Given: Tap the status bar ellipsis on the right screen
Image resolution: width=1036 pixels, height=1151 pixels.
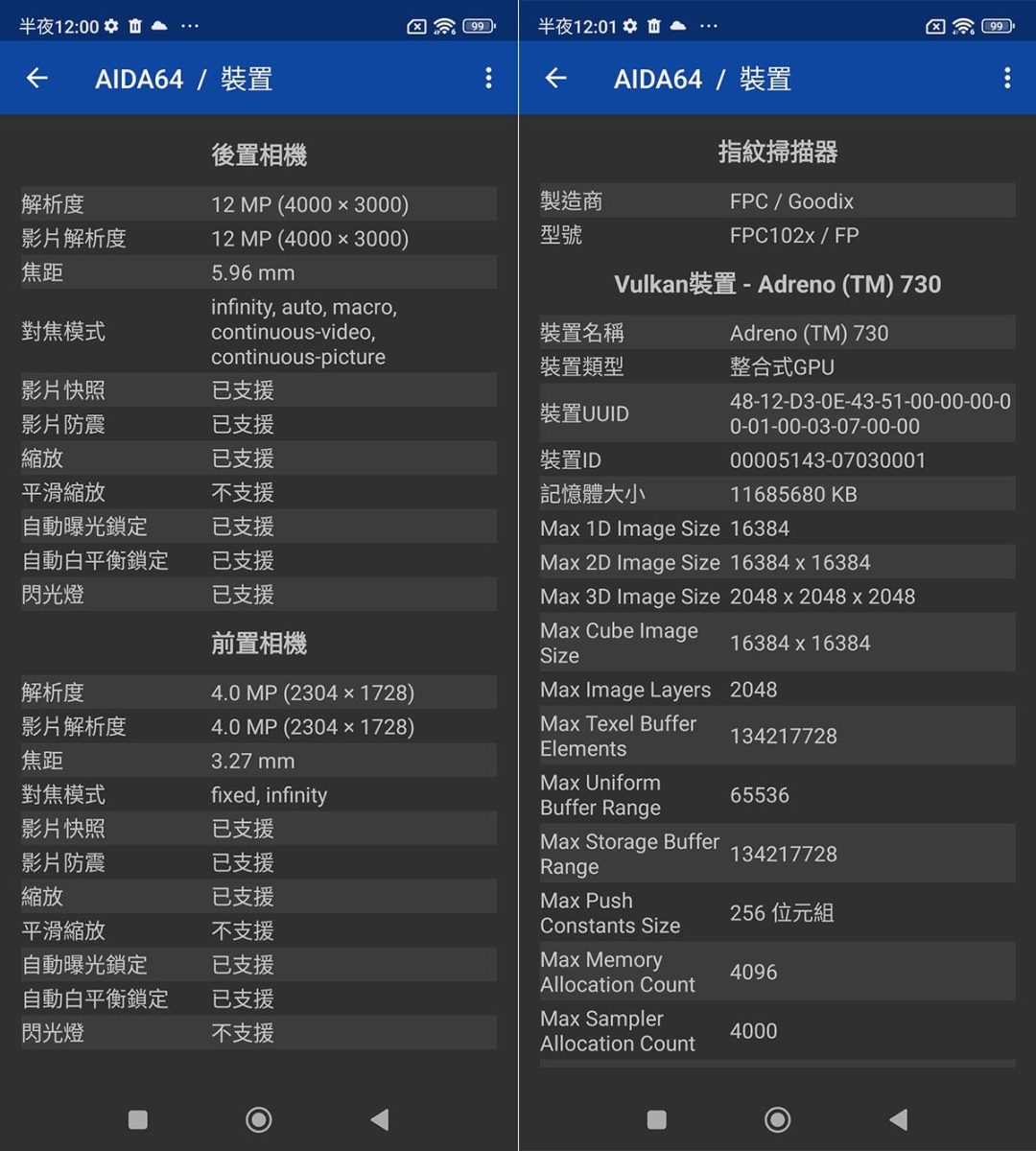Looking at the screenshot, I should point(709,26).
